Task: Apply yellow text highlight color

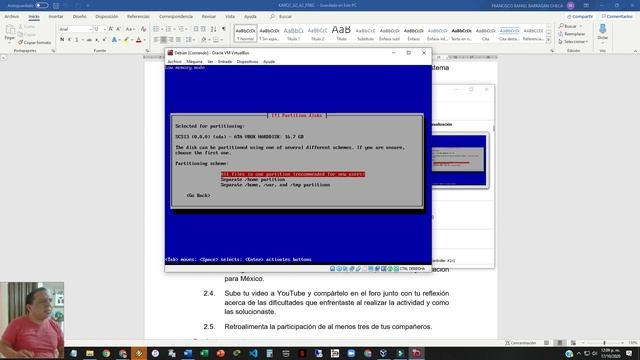Action: pos(126,40)
